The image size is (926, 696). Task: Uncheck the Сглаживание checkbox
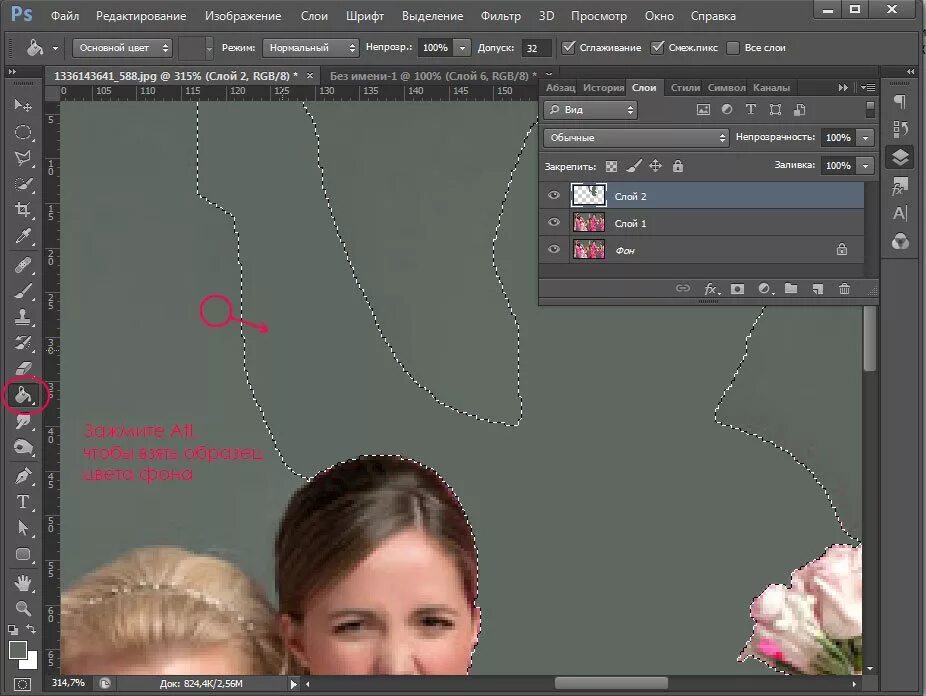tap(569, 48)
